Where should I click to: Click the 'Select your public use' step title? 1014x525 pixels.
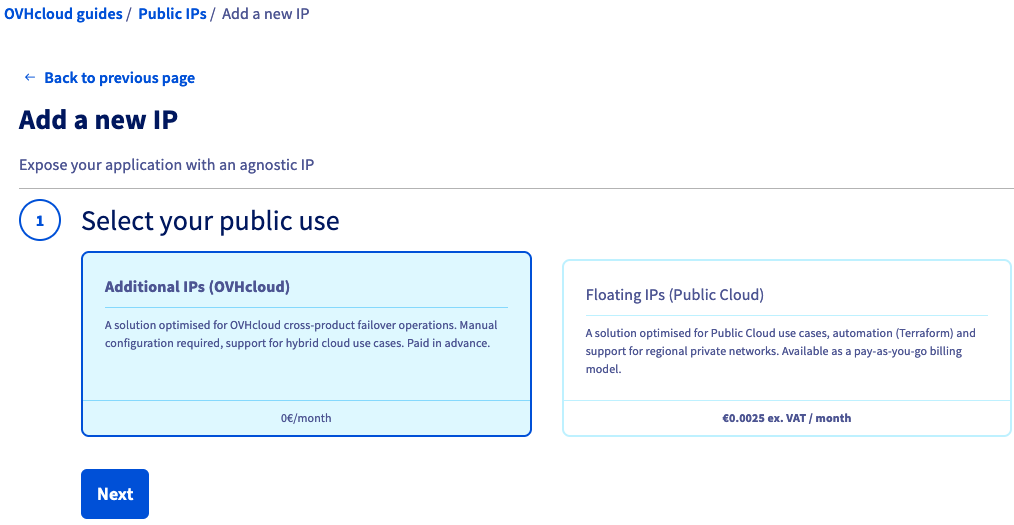pos(210,221)
